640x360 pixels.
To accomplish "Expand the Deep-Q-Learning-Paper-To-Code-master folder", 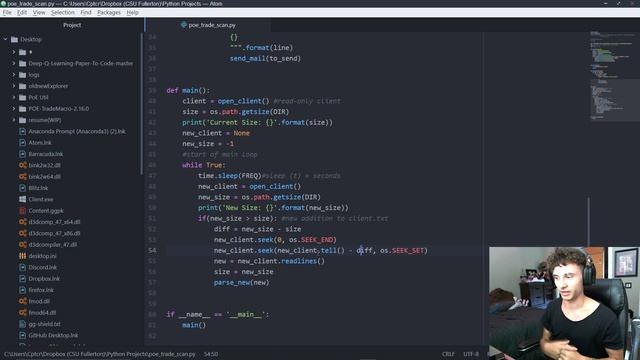I will coord(13,63).
